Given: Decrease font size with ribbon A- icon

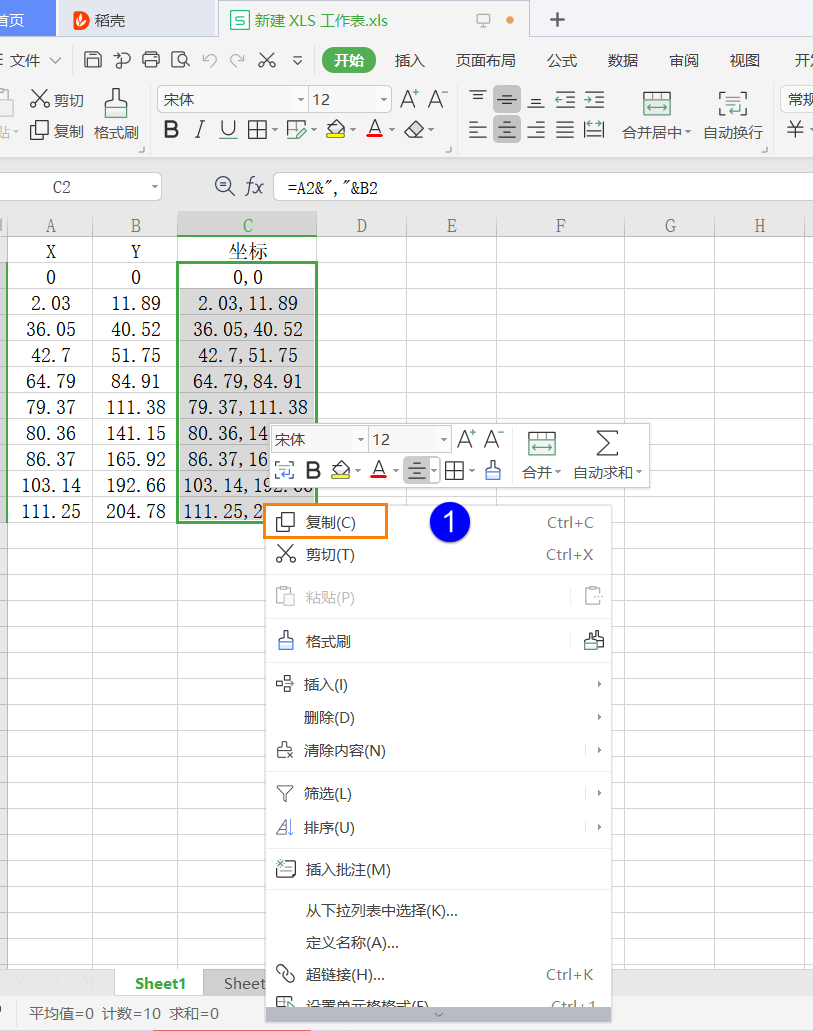Looking at the screenshot, I should 437,99.
